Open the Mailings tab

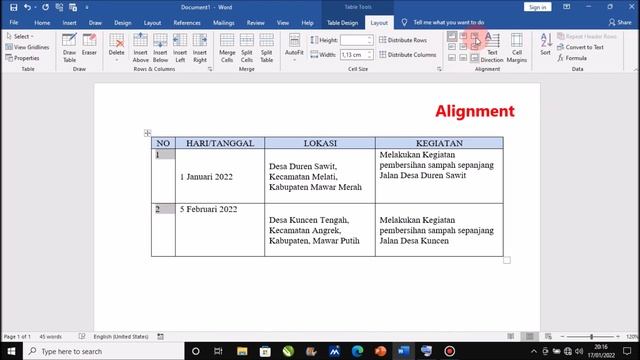224,23
